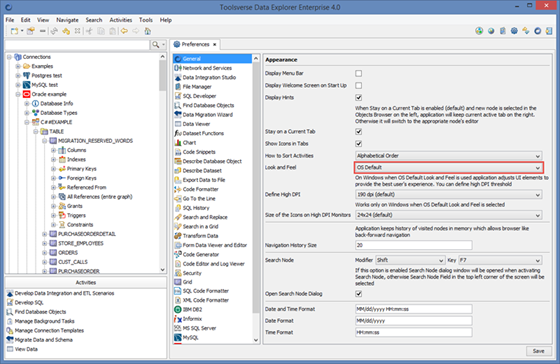560x364 pixels.
Task: Open Search Node Modifier dropdown
Action: 410,260
